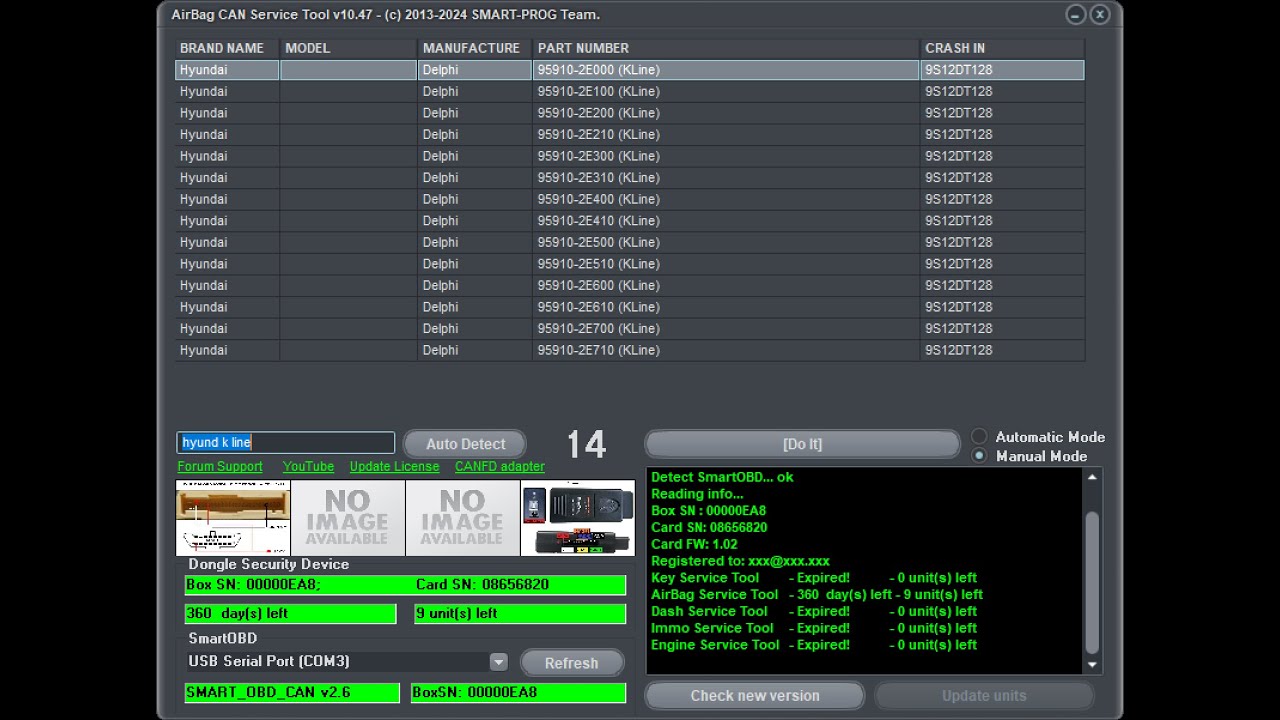Click the 'BoxSN: 00000EA8' field under SmartOBD

coord(518,693)
